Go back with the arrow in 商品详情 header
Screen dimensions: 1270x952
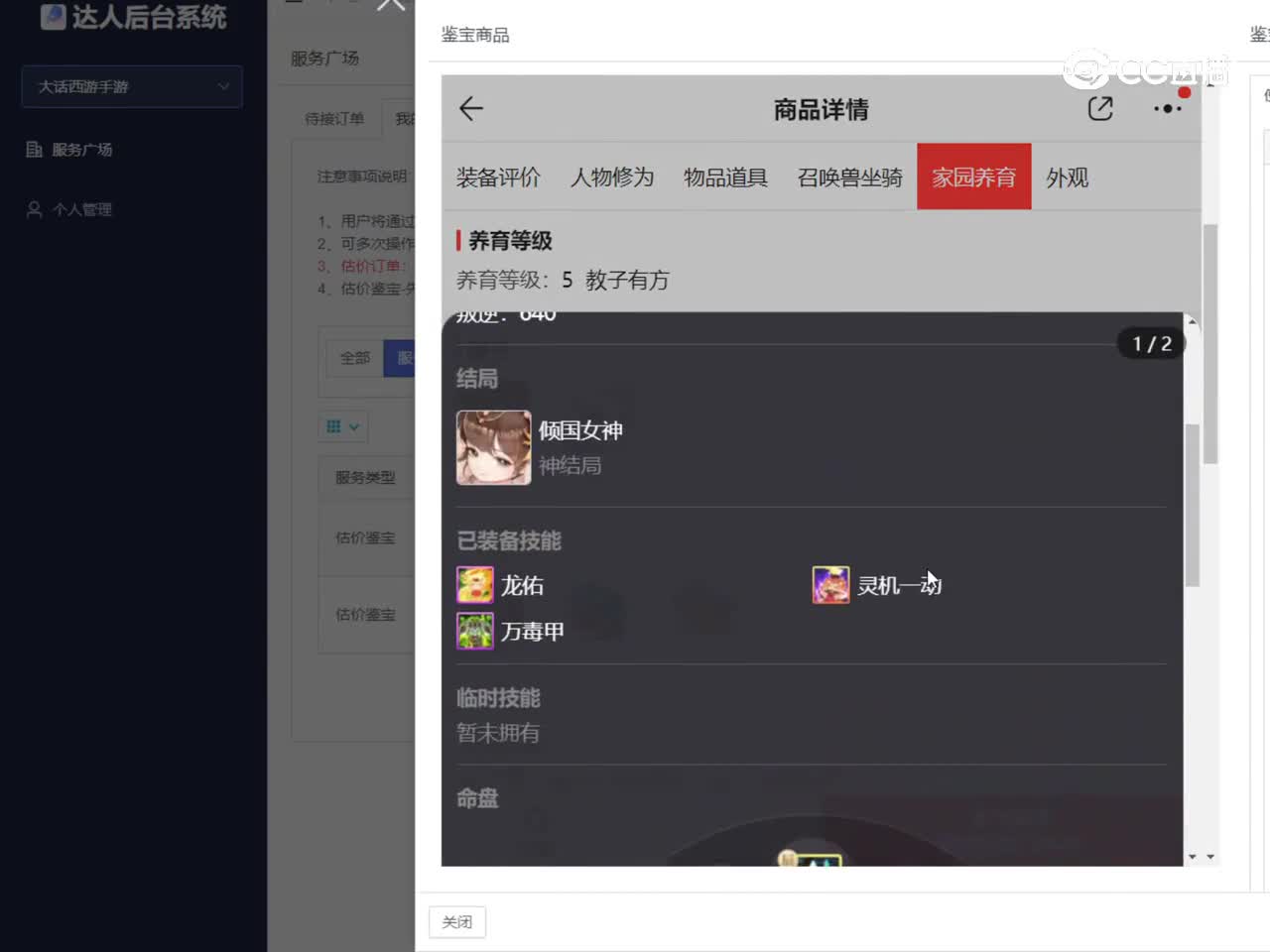(471, 108)
